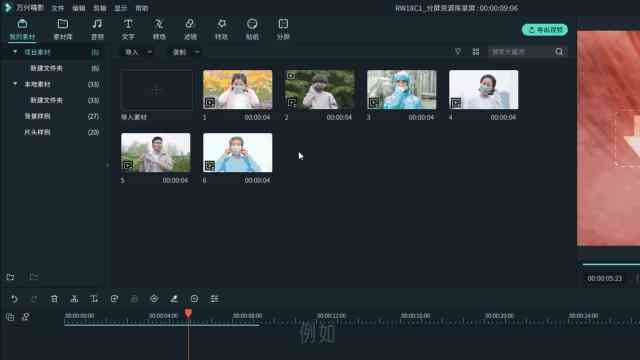Click the add track icon

pyautogui.click(x=10, y=317)
